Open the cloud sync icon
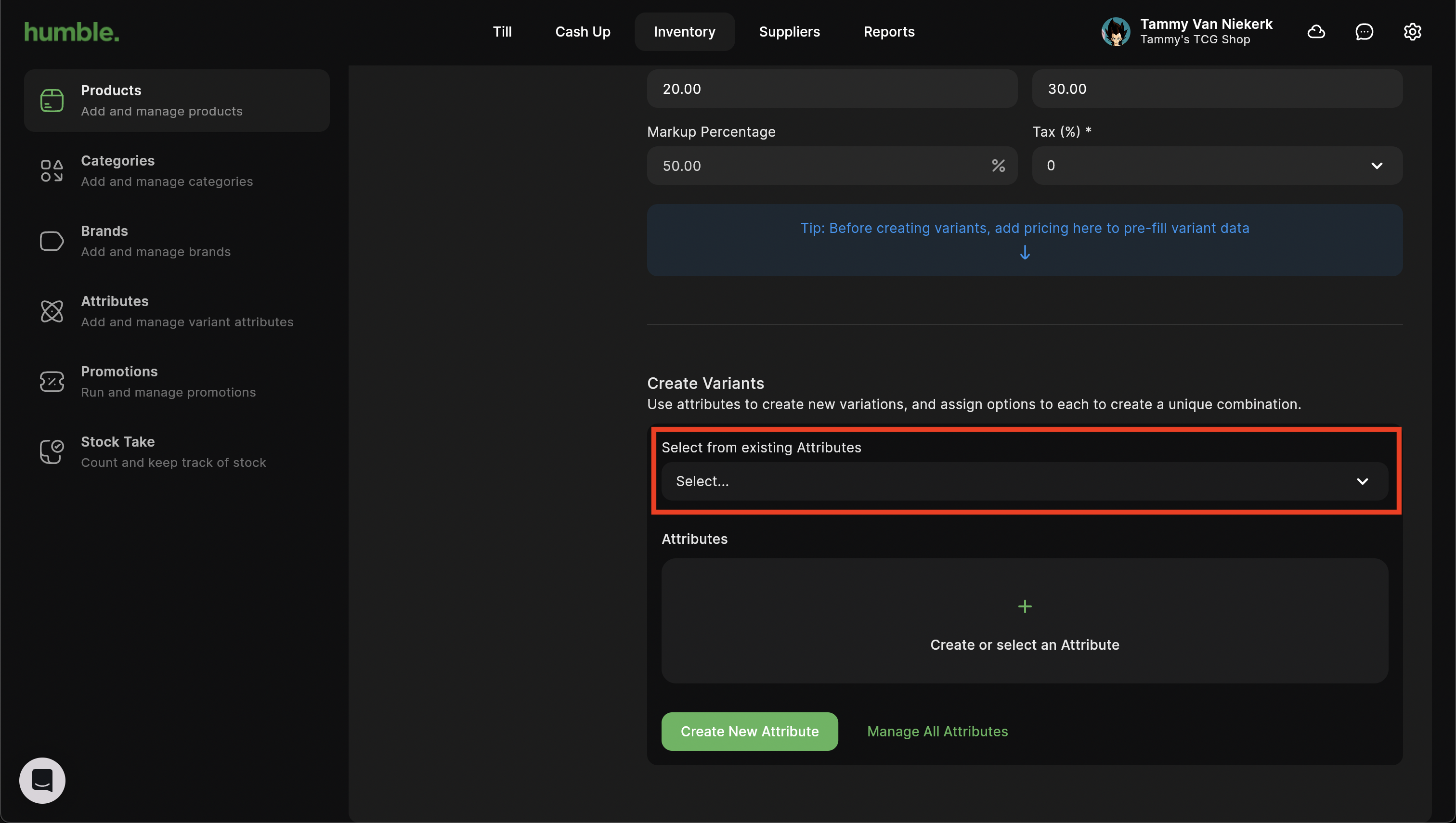This screenshot has width=1456, height=823. pos(1316,32)
